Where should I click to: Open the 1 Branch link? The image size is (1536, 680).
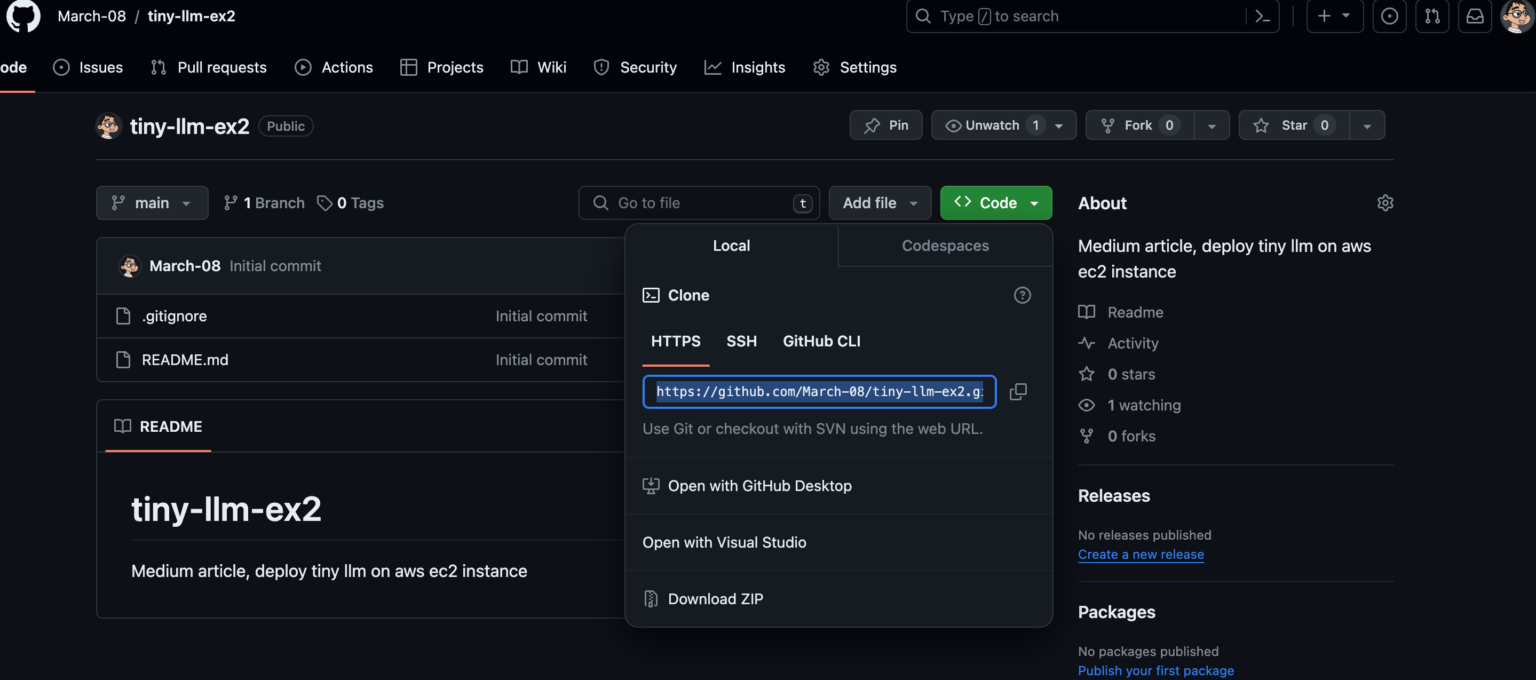[264, 203]
